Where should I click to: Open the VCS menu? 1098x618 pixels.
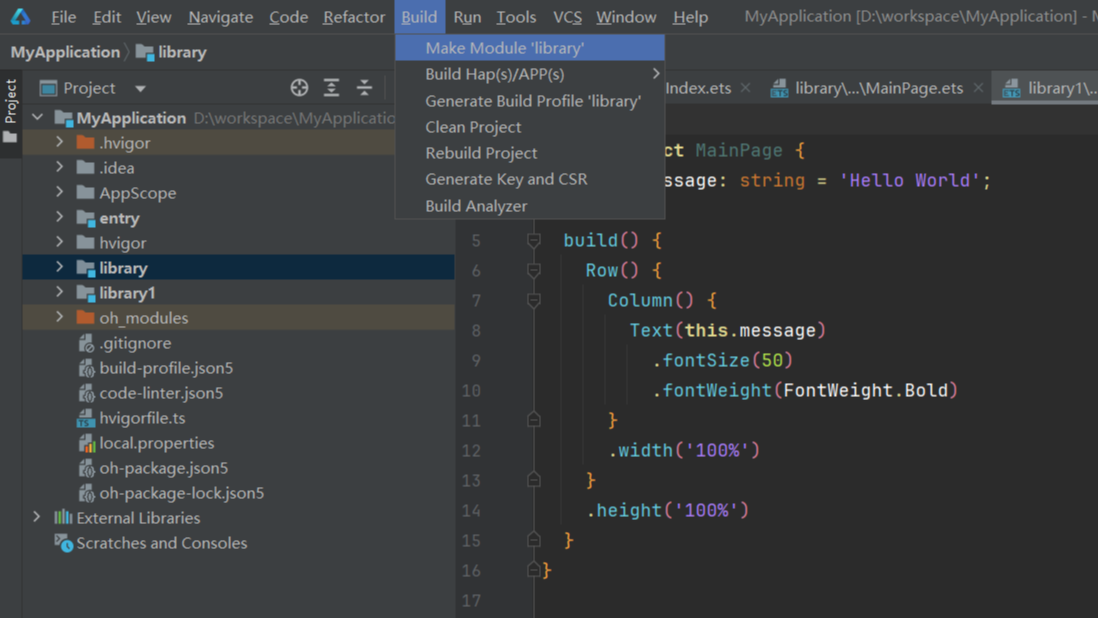pyautogui.click(x=567, y=17)
